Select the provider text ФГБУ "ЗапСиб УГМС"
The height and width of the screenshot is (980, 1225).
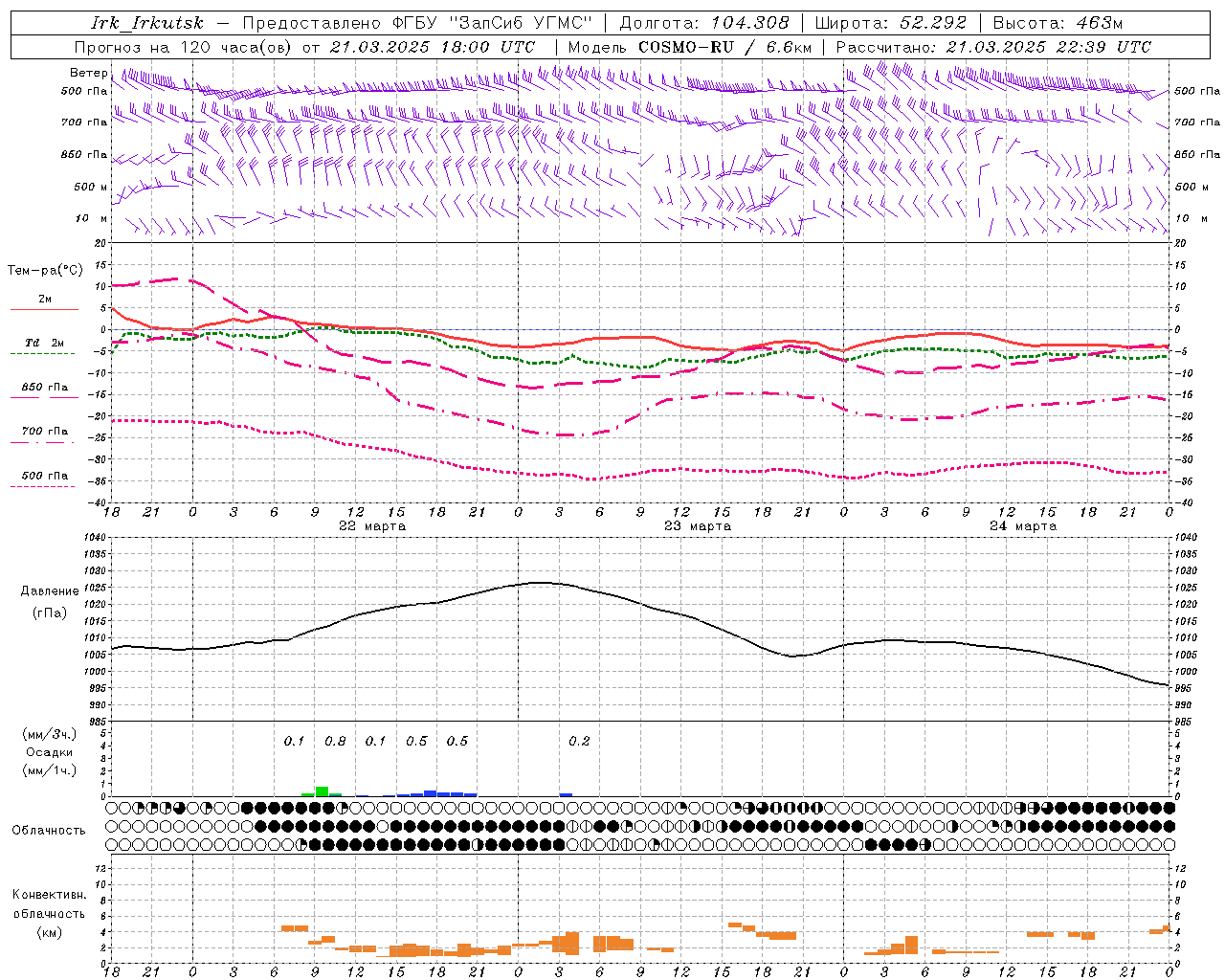click(x=493, y=23)
